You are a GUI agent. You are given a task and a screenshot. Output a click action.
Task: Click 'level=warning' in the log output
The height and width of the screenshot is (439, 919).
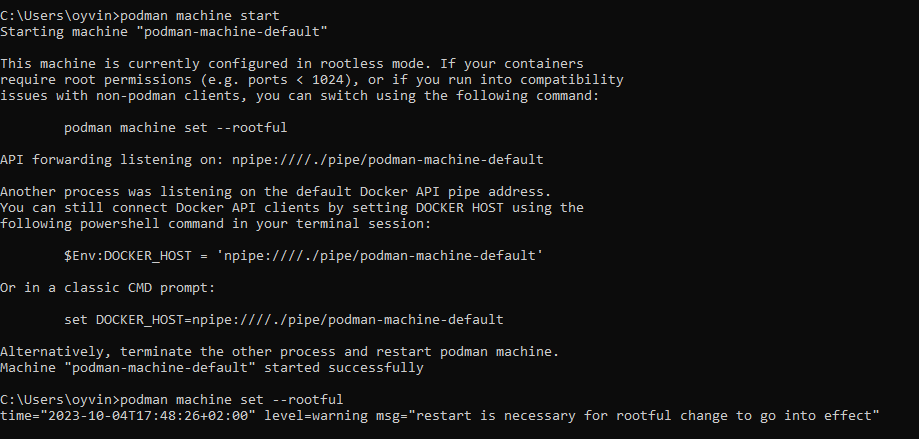tap(315, 416)
